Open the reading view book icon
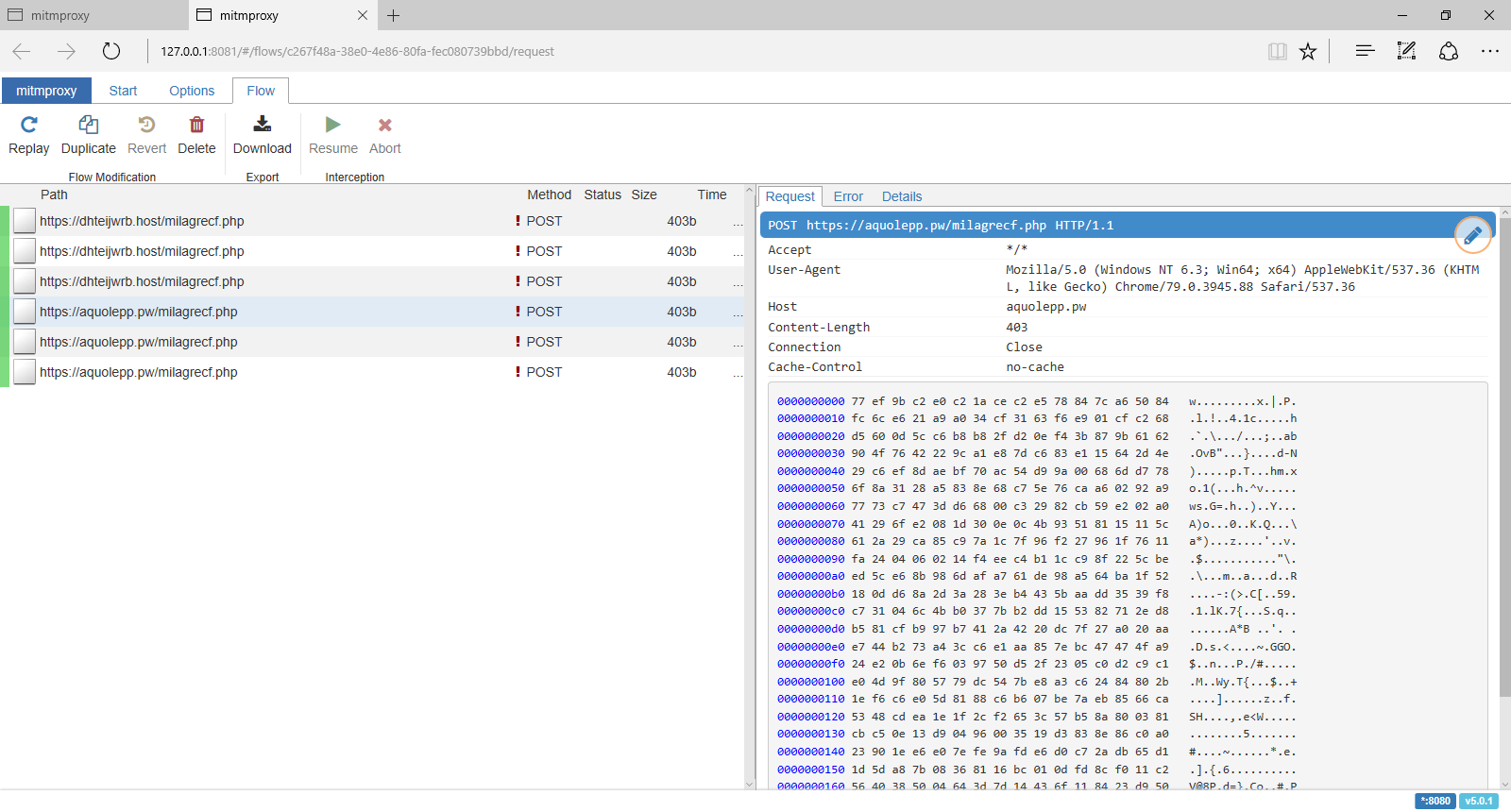The image size is (1511, 812). [1278, 51]
